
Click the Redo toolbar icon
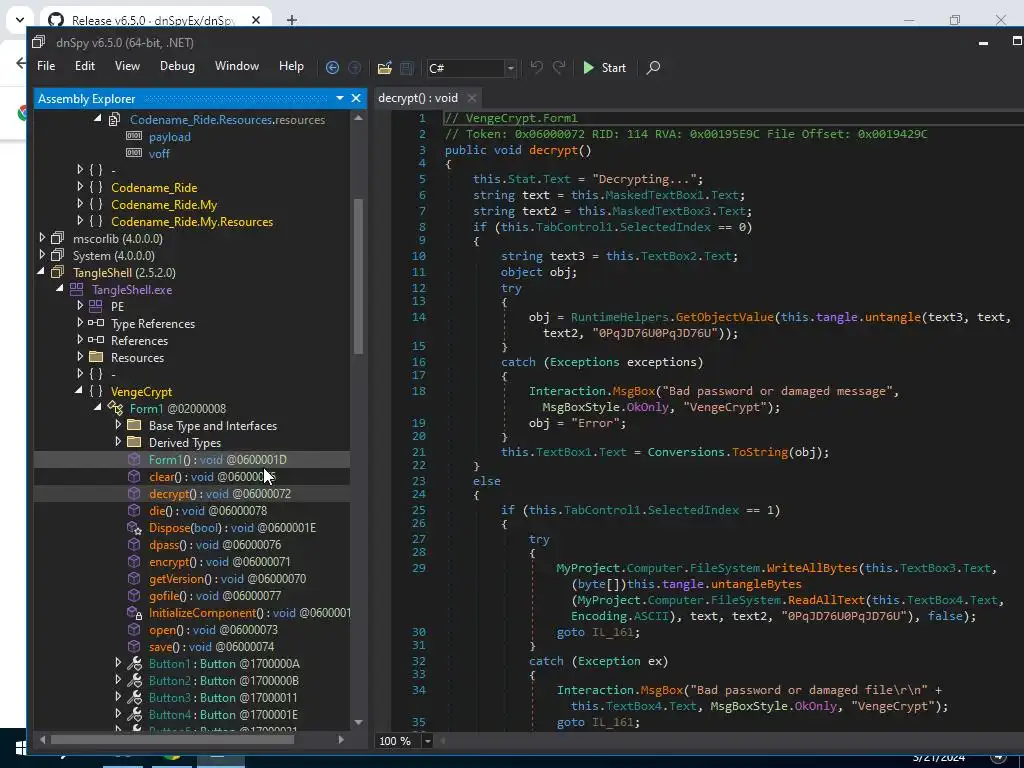click(559, 67)
